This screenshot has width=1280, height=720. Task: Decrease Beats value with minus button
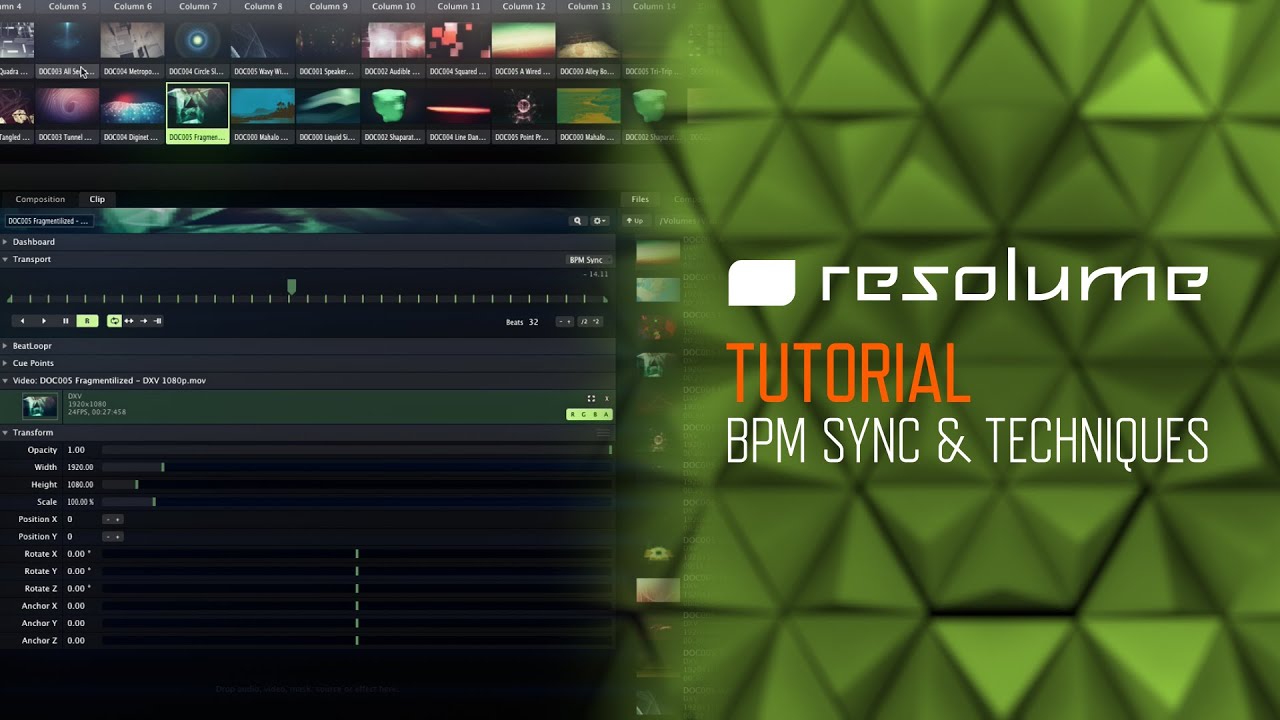[x=561, y=322]
